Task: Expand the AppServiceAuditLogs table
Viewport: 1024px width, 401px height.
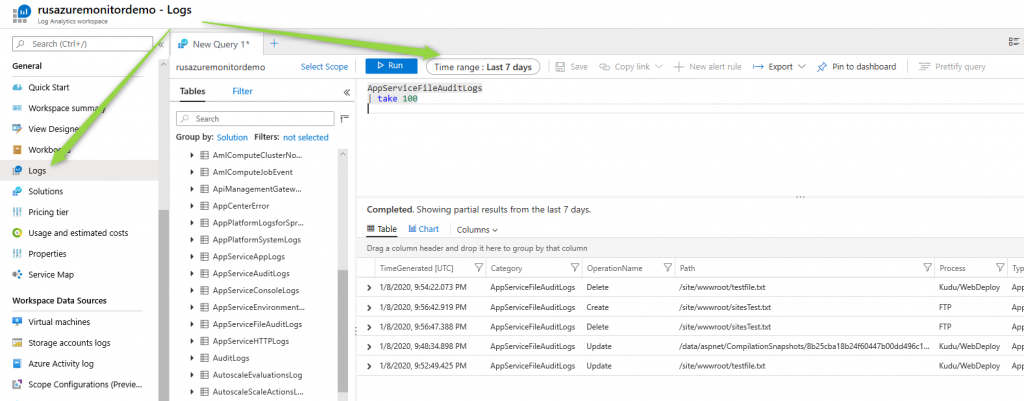Action: [192, 274]
